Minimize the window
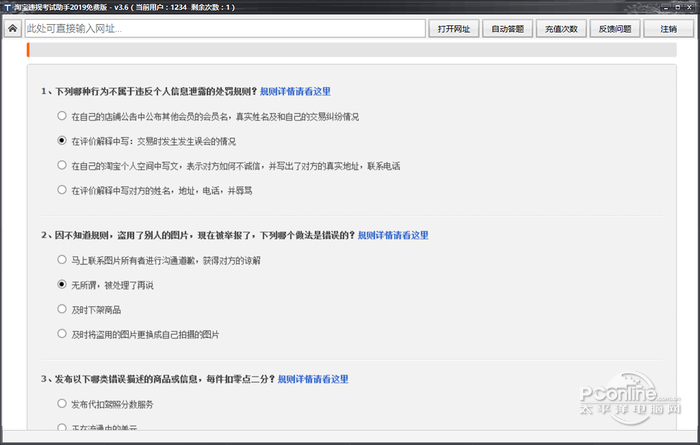 point(666,7)
